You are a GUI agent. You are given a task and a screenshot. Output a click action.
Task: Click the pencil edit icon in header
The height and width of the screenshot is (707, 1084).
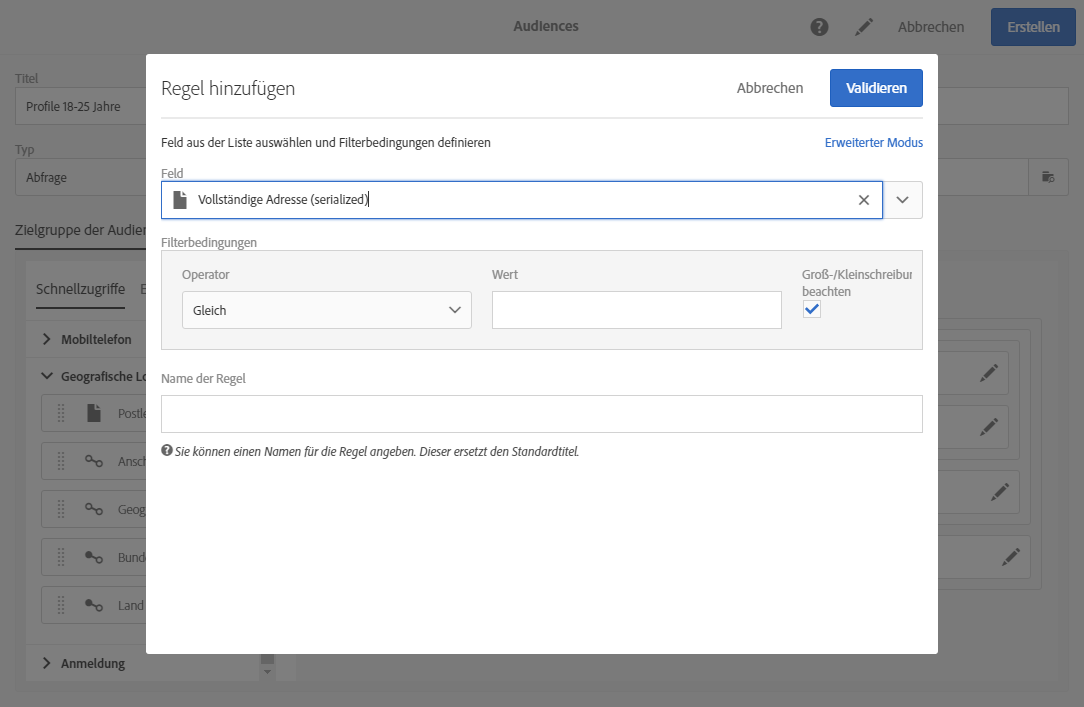[x=864, y=27]
